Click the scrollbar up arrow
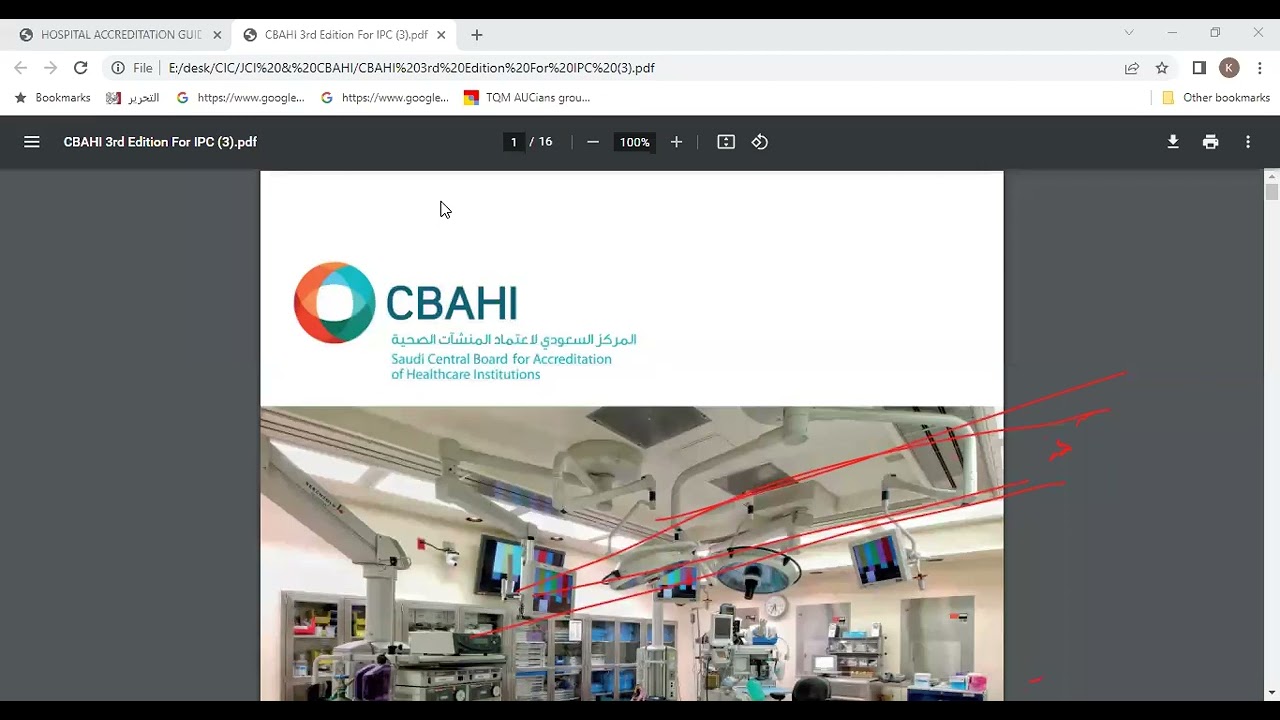Image resolution: width=1280 pixels, height=720 pixels. (1271, 177)
